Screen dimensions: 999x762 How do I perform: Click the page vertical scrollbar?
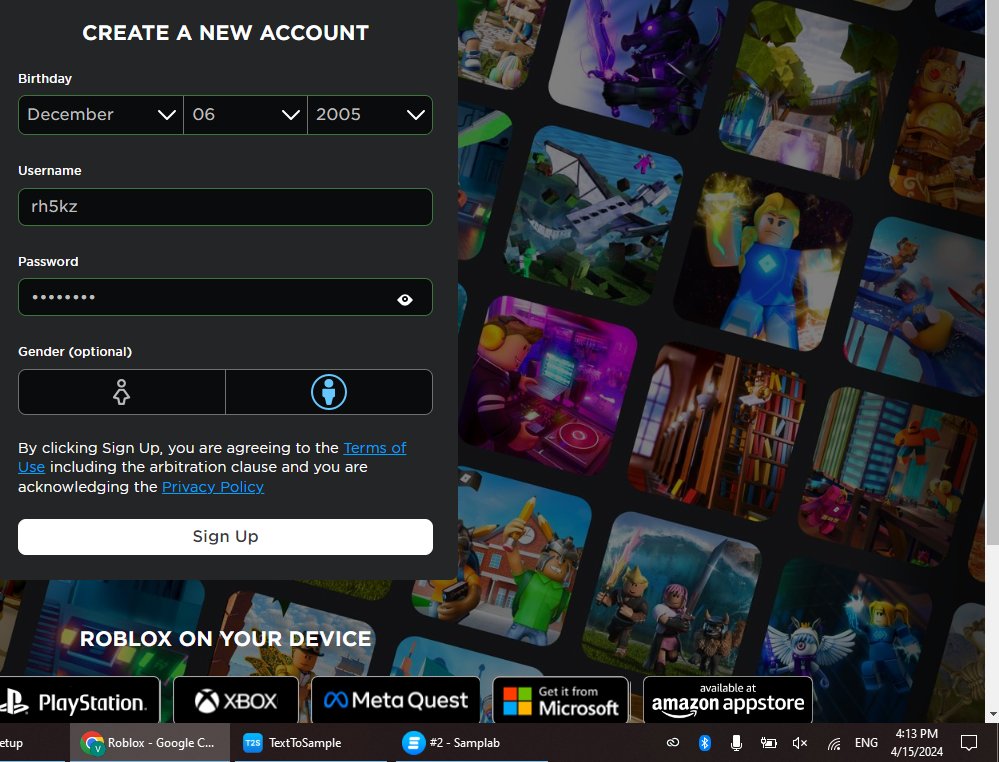tap(992, 272)
